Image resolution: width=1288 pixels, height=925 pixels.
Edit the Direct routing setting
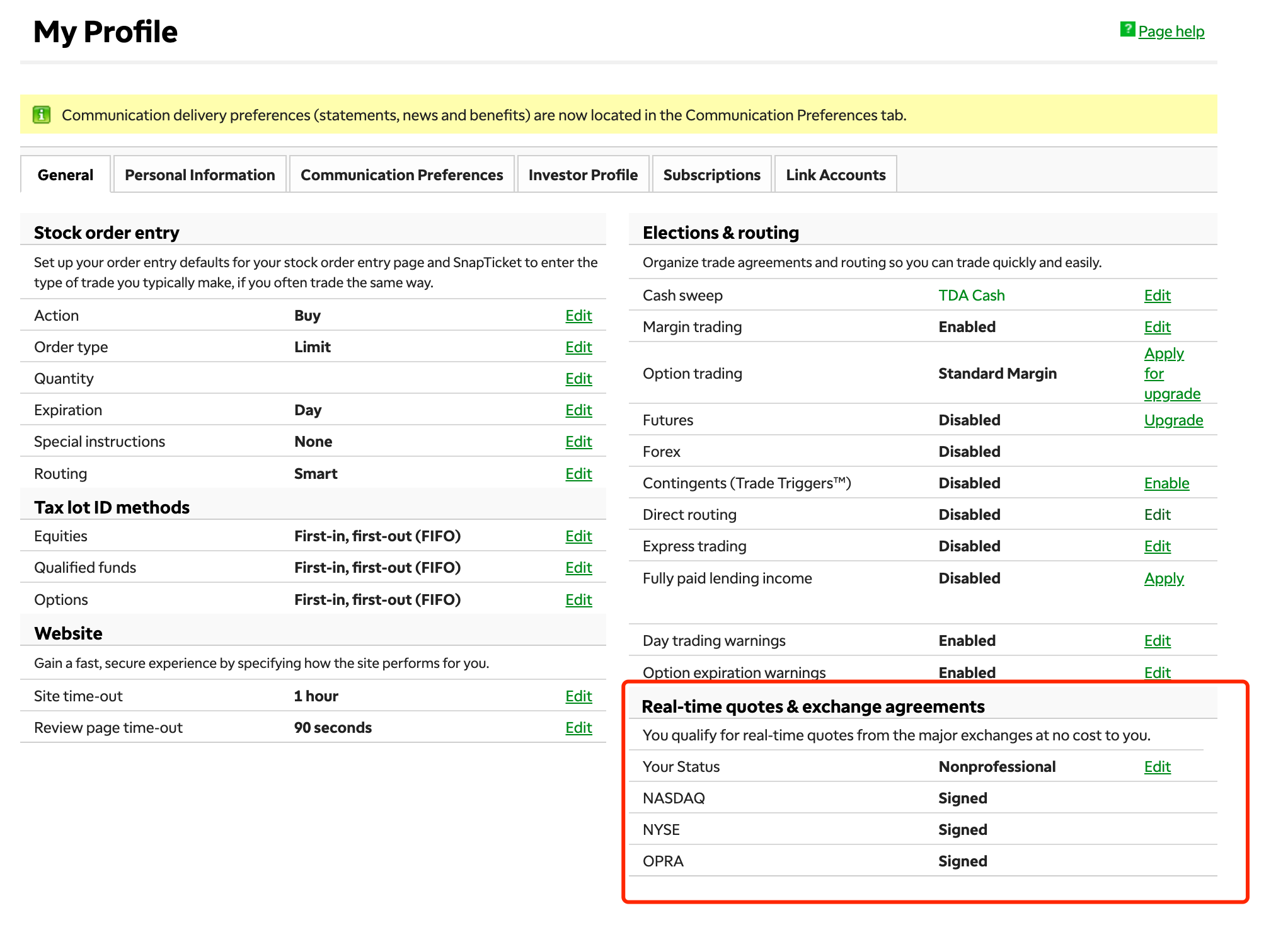[x=1158, y=515]
